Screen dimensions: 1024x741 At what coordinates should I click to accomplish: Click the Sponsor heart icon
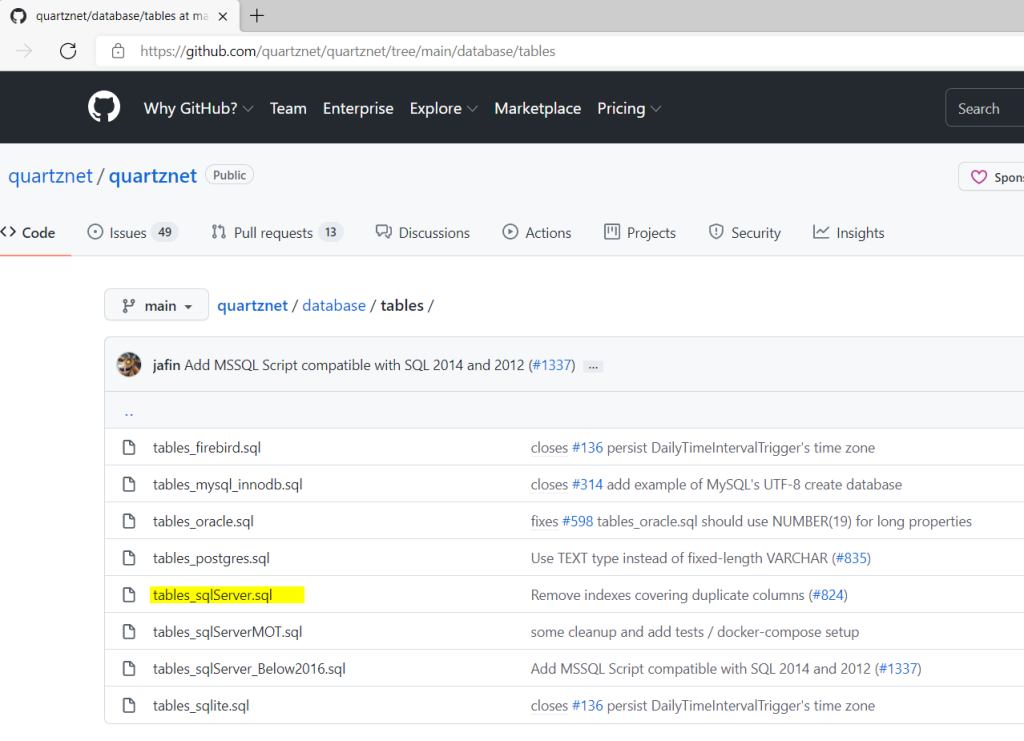(x=978, y=175)
